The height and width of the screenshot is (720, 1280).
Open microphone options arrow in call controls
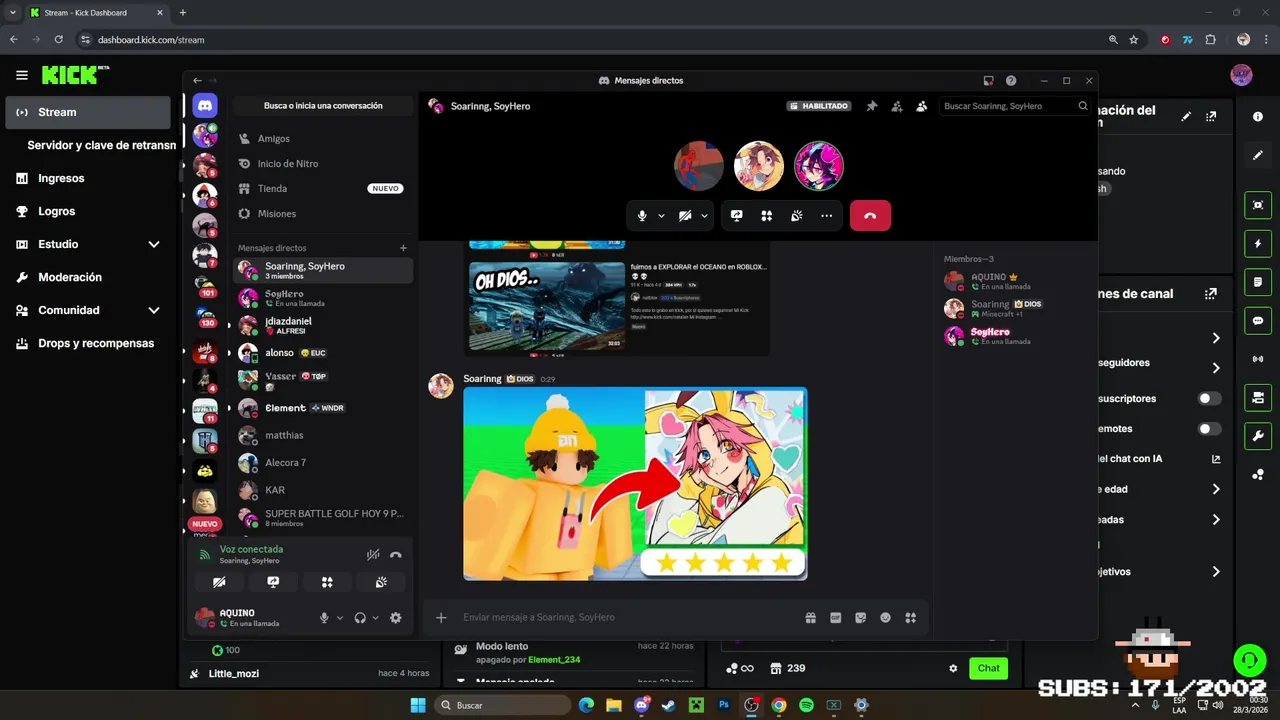click(661, 215)
